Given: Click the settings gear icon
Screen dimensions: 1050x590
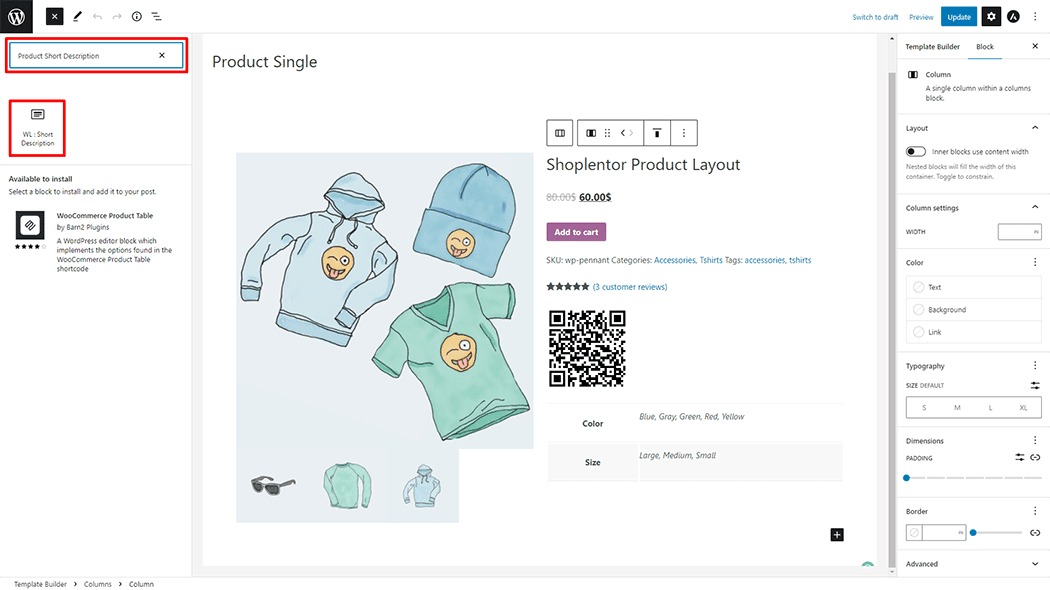Looking at the screenshot, I should click(991, 17).
